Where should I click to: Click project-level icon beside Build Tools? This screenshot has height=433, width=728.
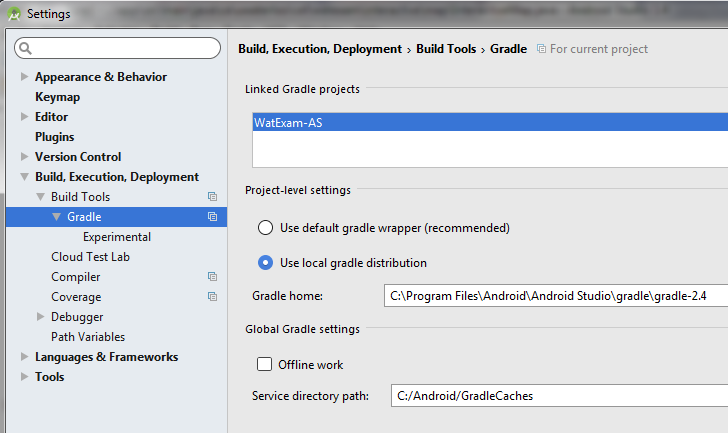212,197
